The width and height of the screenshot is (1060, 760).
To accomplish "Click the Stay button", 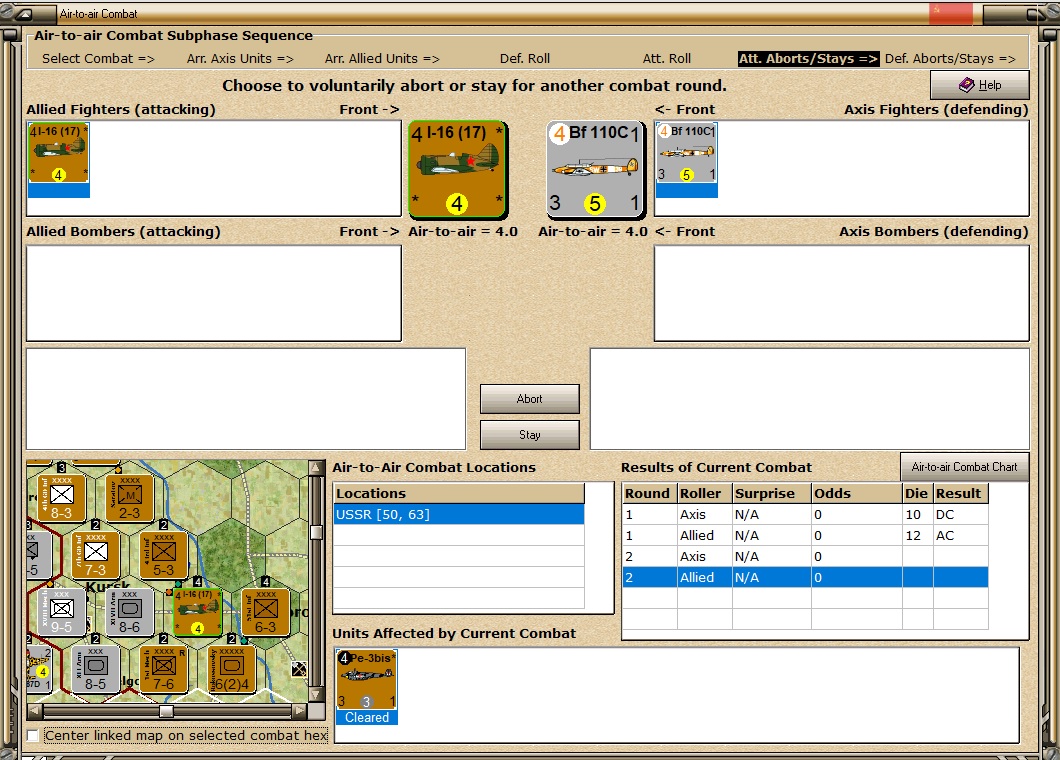I will 529,435.
